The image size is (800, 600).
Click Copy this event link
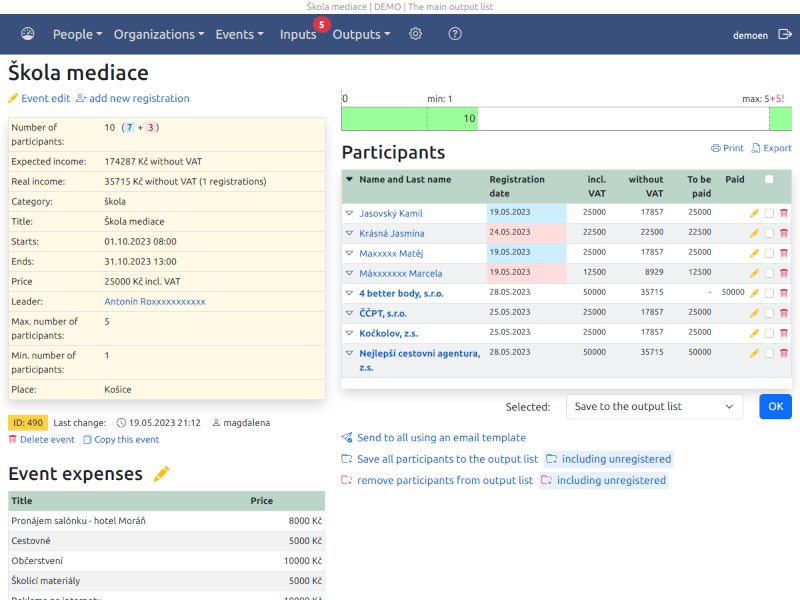[121, 439]
